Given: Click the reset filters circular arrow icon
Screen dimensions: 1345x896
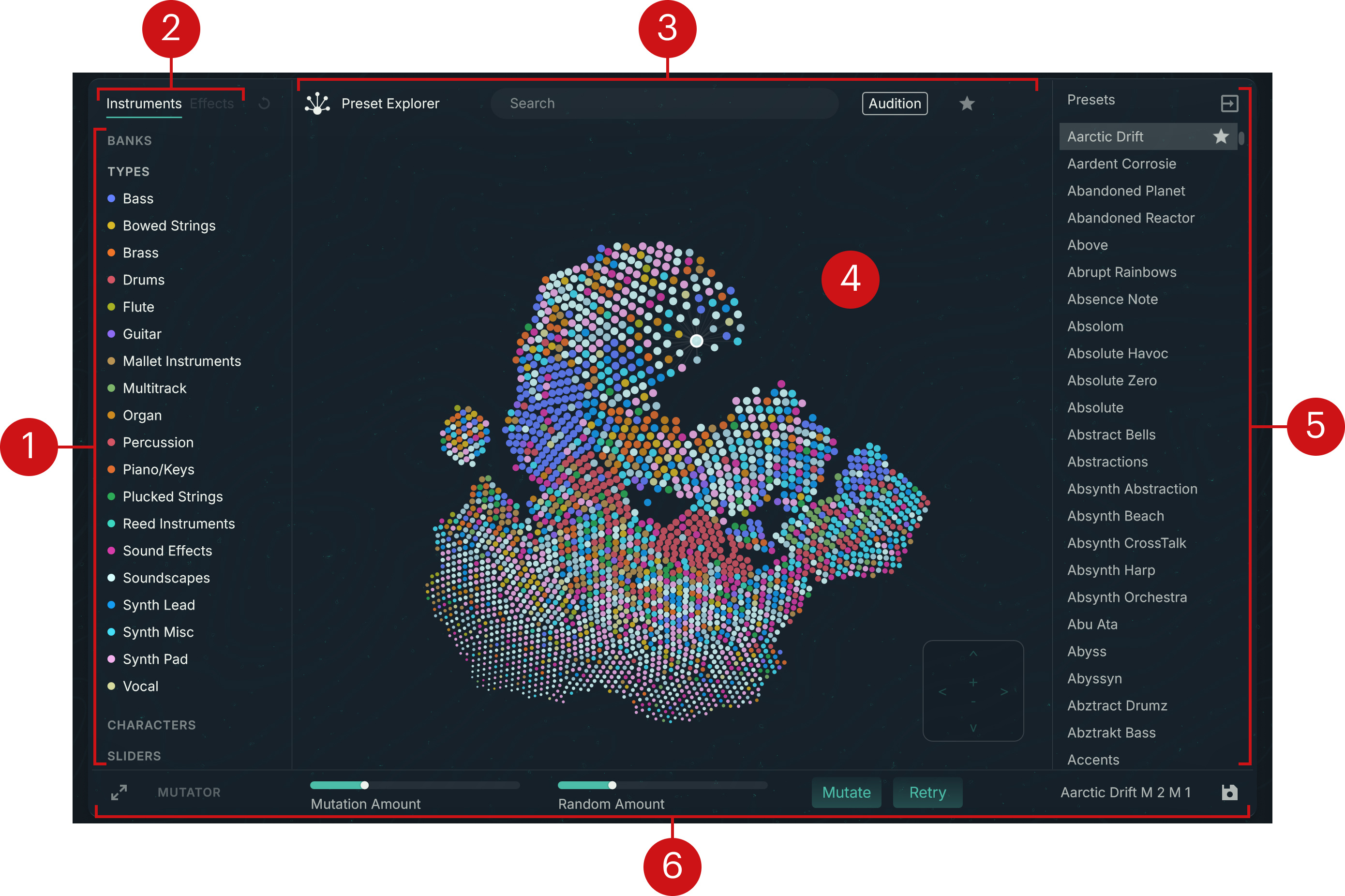Looking at the screenshot, I should point(264,104).
